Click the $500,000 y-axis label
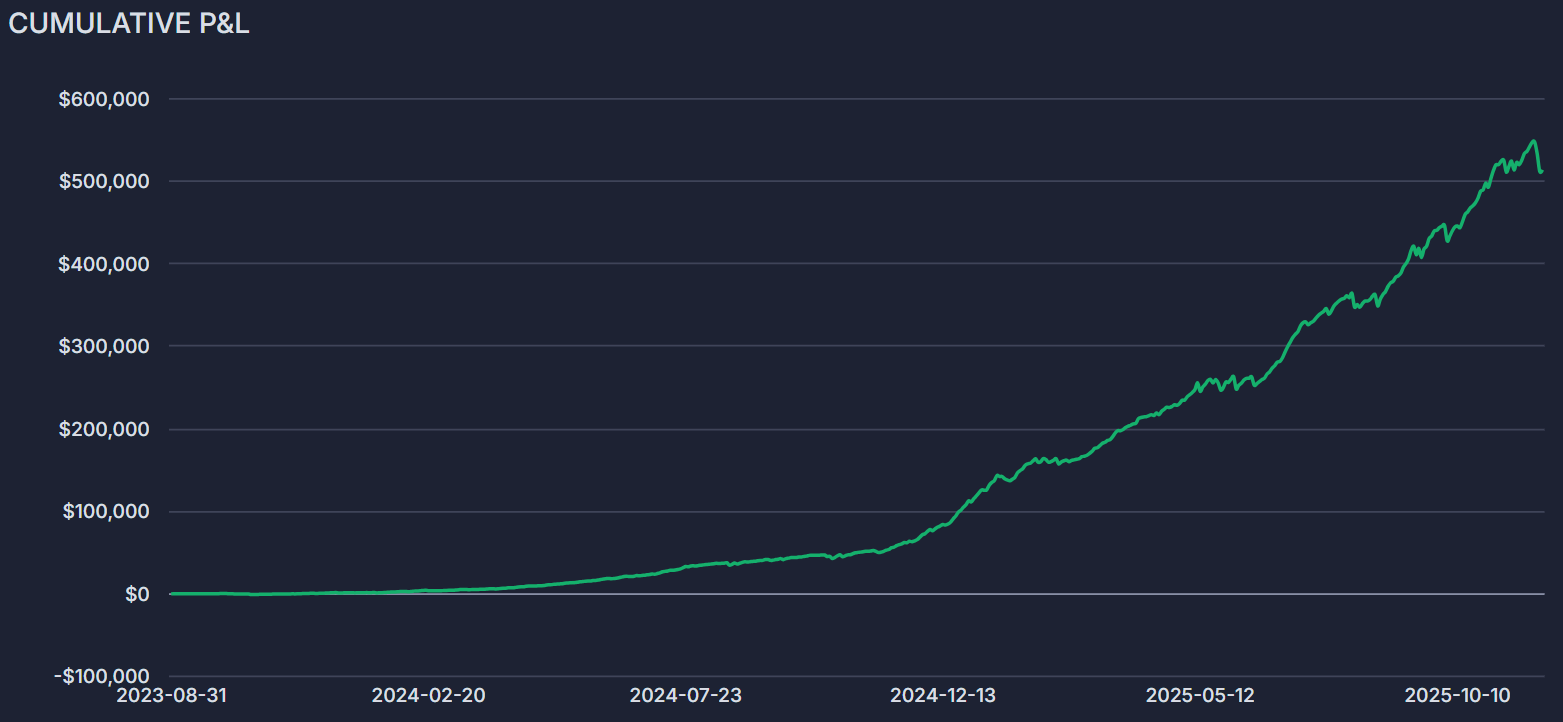The image size is (1563, 722). pos(104,181)
